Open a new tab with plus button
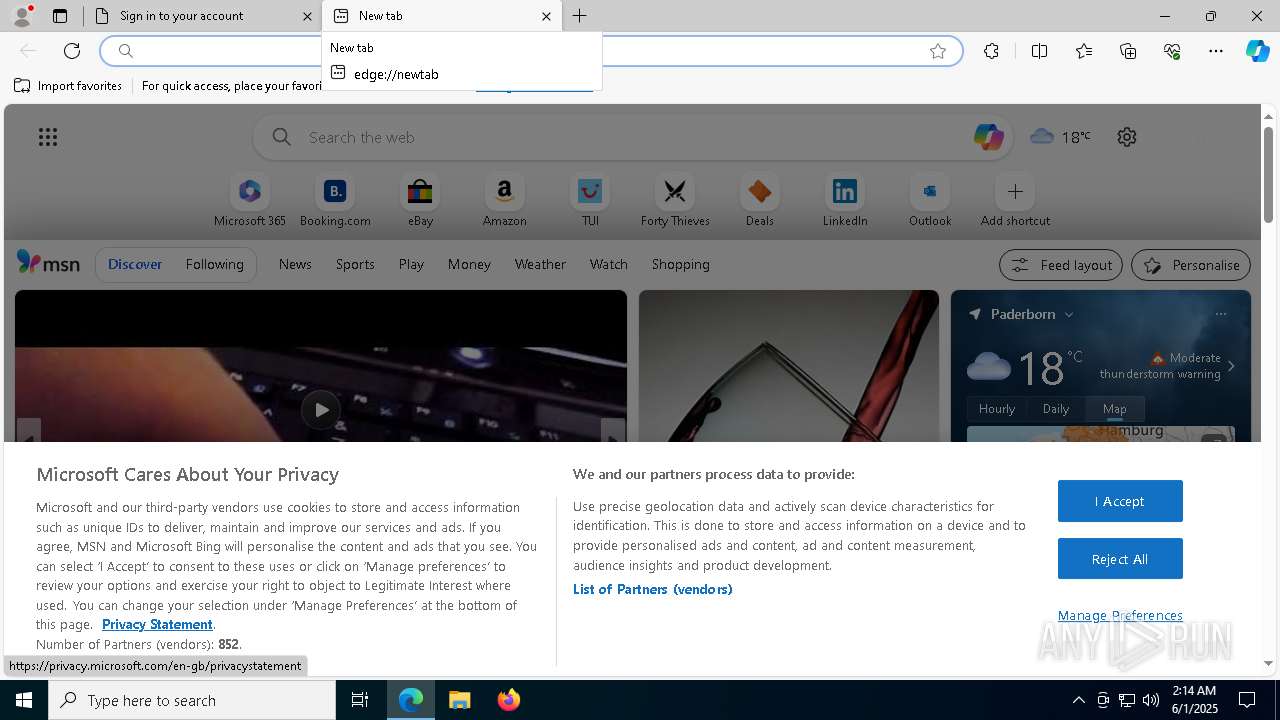This screenshot has height=720, width=1280. [x=580, y=16]
